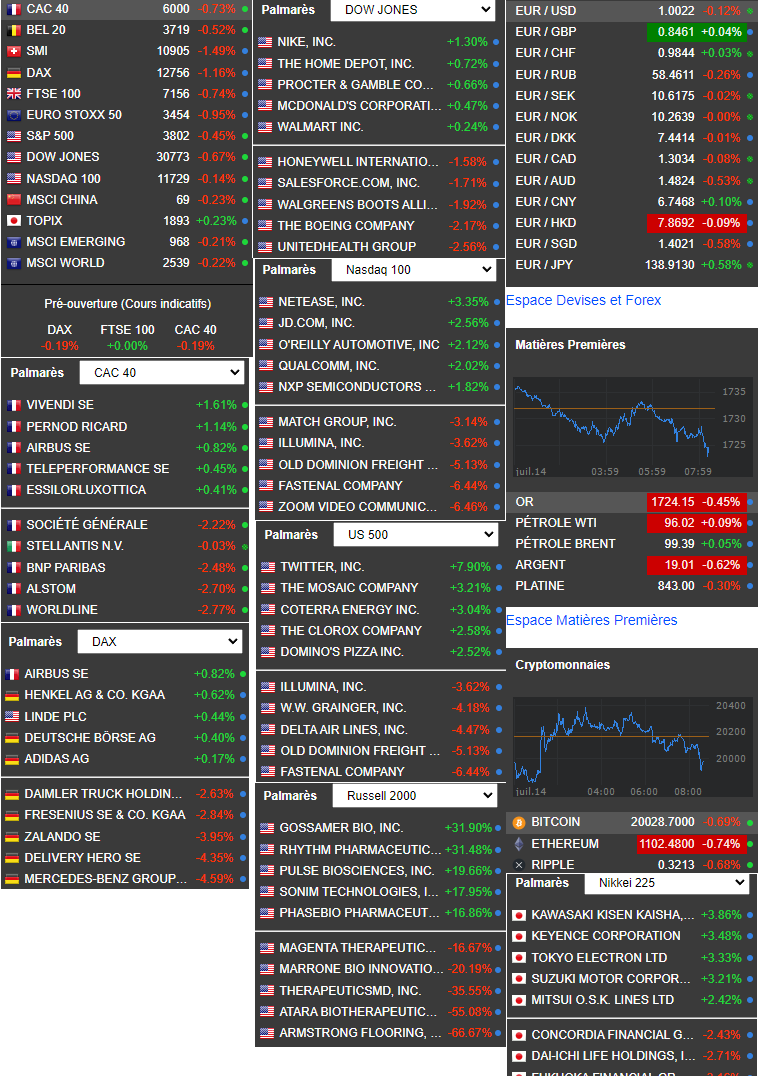Click the US flag icon beside LINDE PLC
The width and height of the screenshot is (762, 1076).
tap(12, 716)
